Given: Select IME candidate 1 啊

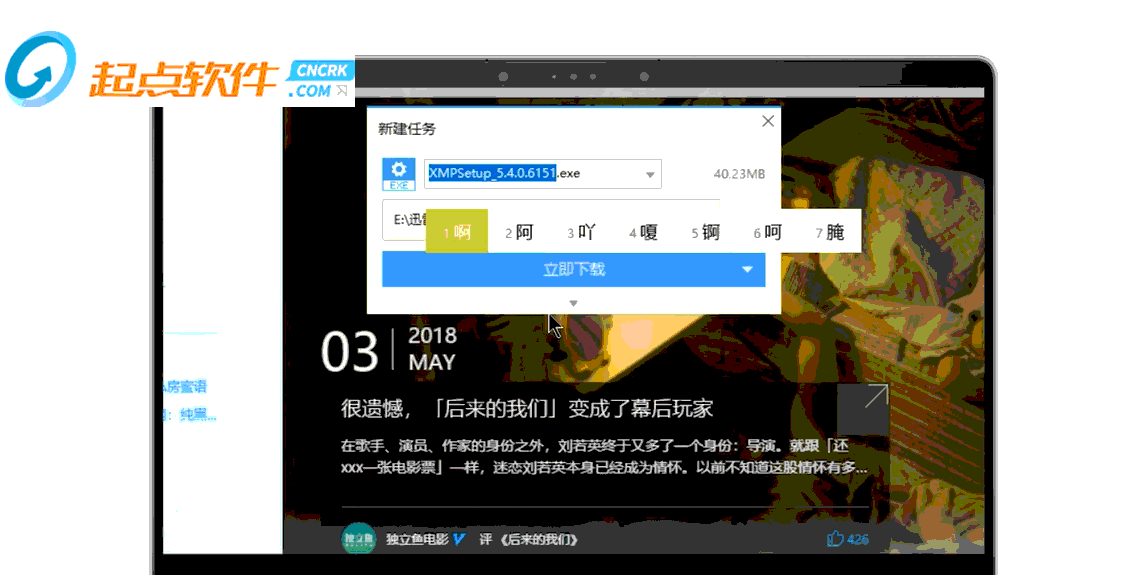Looking at the screenshot, I should coord(457,231).
